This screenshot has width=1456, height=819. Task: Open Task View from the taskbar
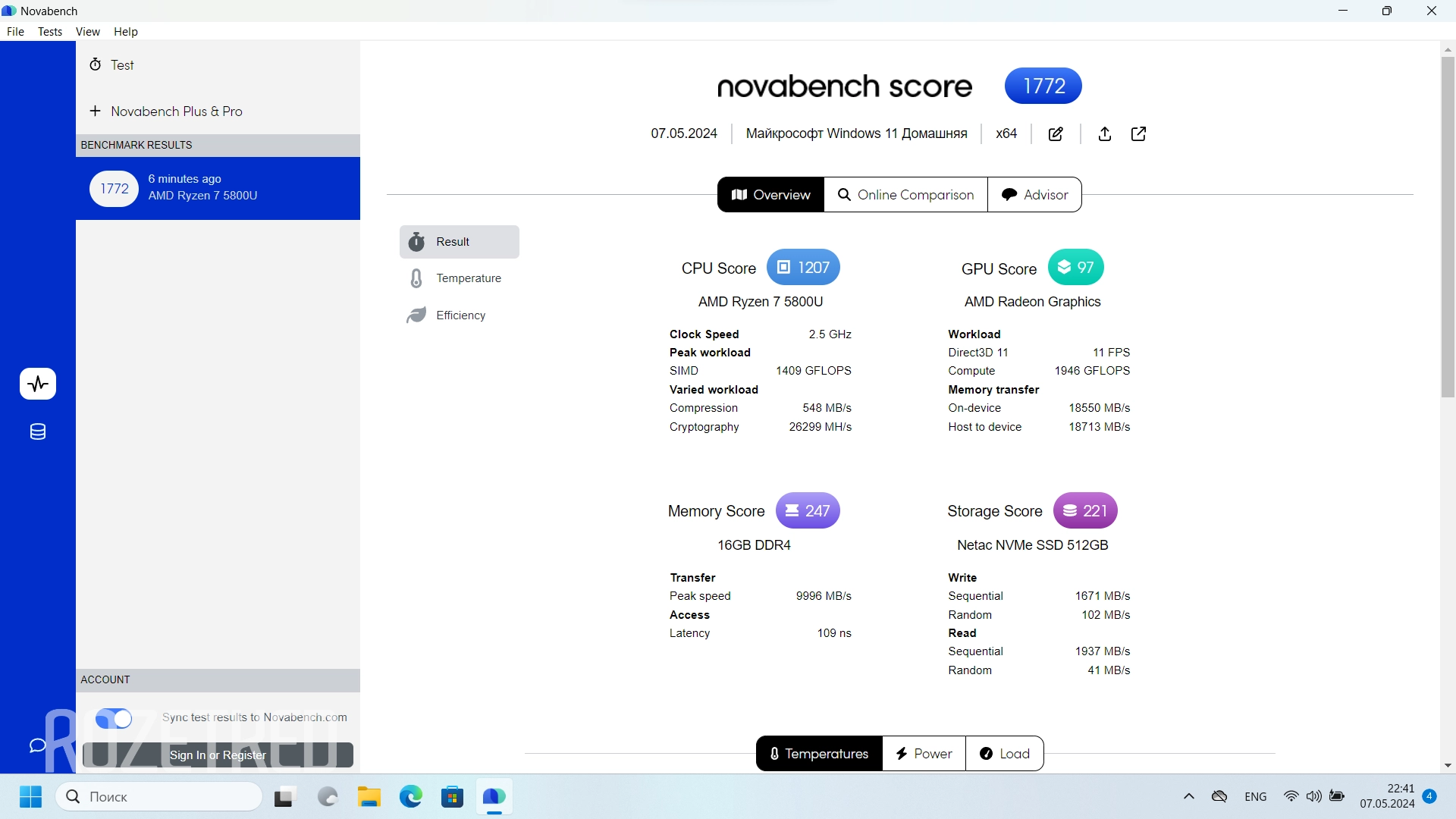pos(284,797)
